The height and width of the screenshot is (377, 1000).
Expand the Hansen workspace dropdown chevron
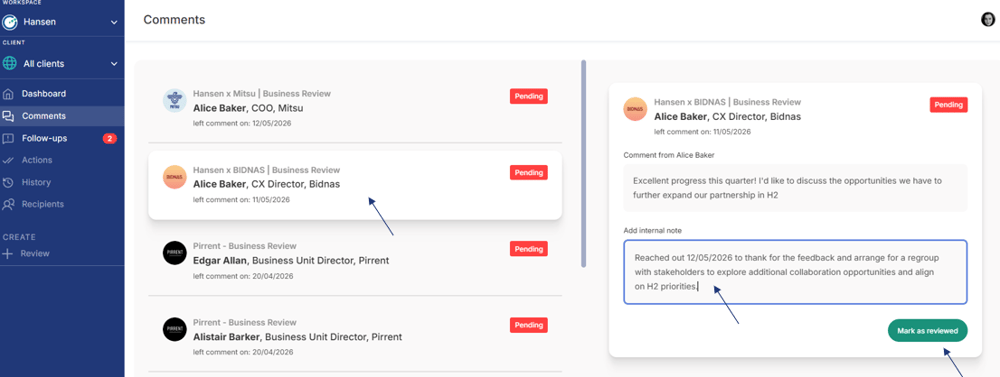[114, 22]
